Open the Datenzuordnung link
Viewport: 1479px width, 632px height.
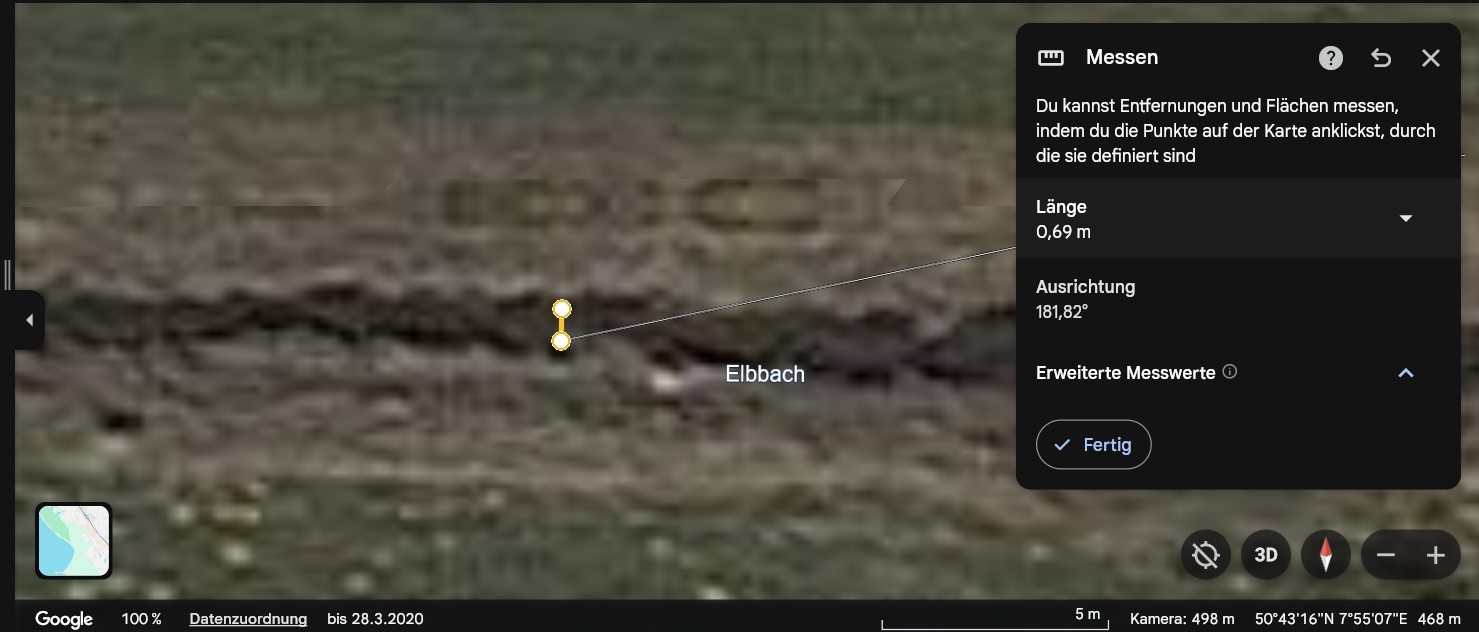248,619
